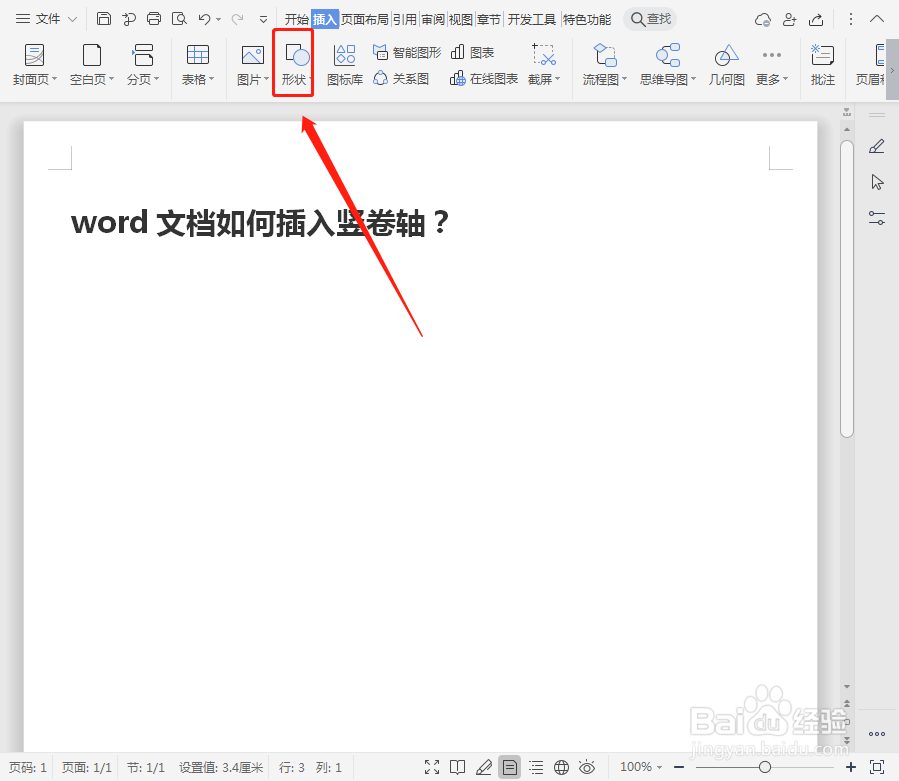Image resolution: width=899 pixels, height=781 pixels.
Task: Open the 更多 (More) dropdown
Action: tap(769, 63)
